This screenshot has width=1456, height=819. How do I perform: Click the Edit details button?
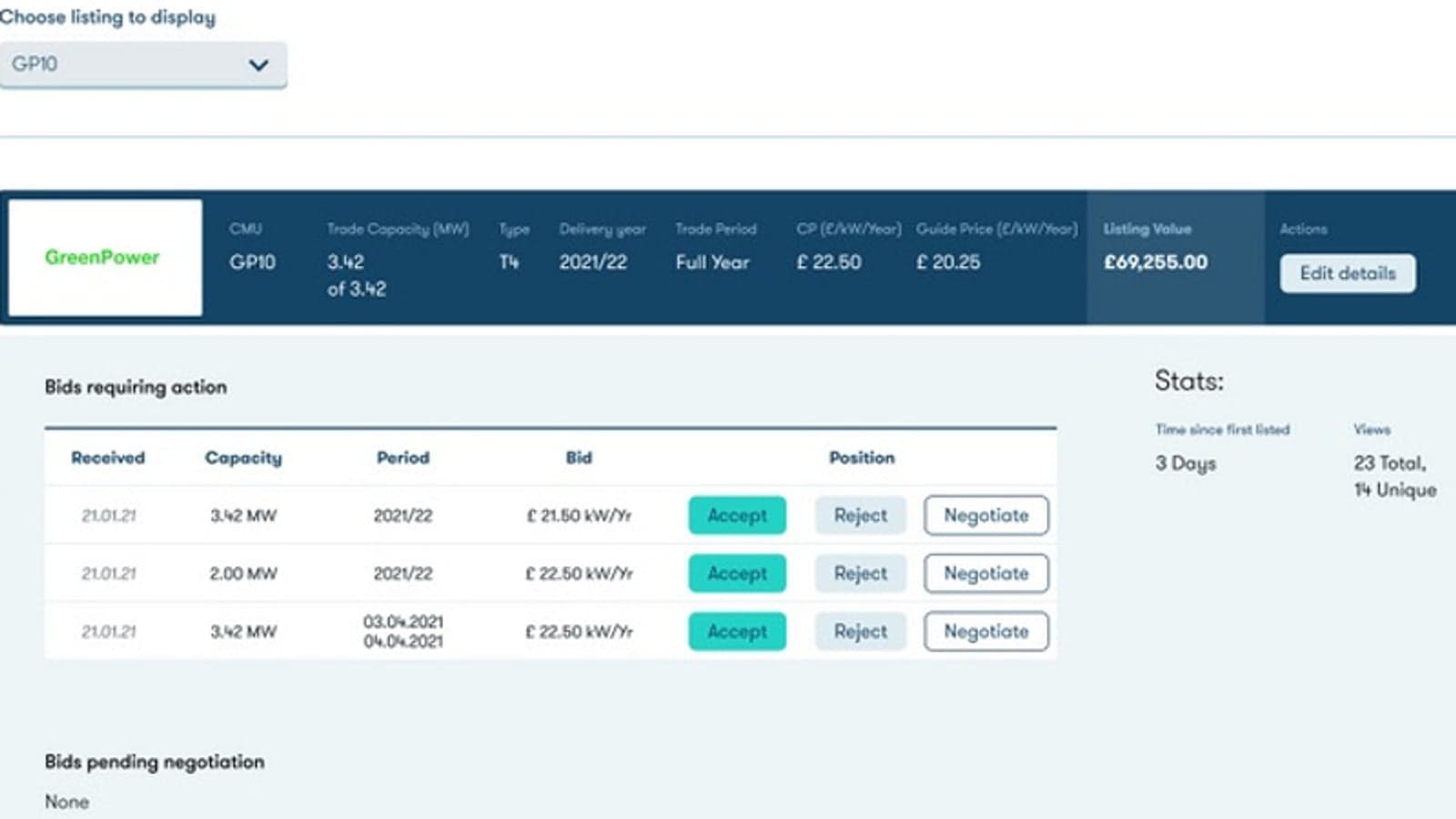pyautogui.click(x=1348, y=273)
